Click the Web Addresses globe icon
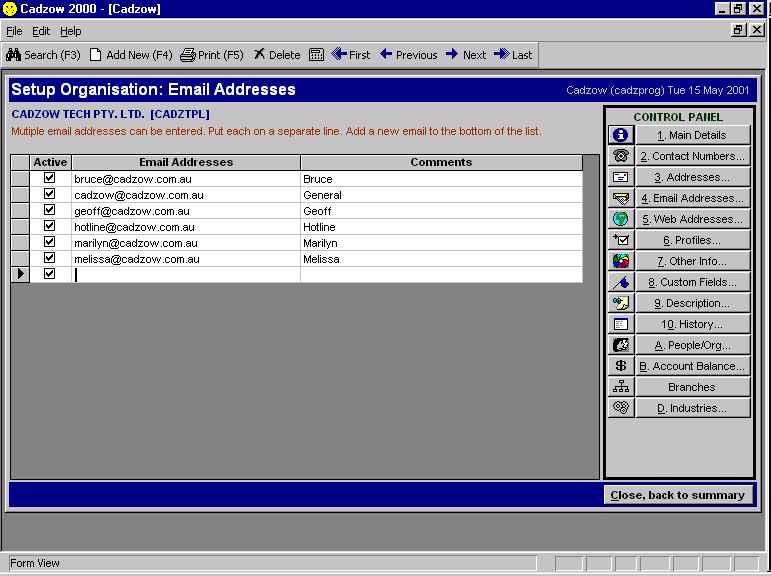This screenshot has width=771, height=576. [x=621, y=219]
